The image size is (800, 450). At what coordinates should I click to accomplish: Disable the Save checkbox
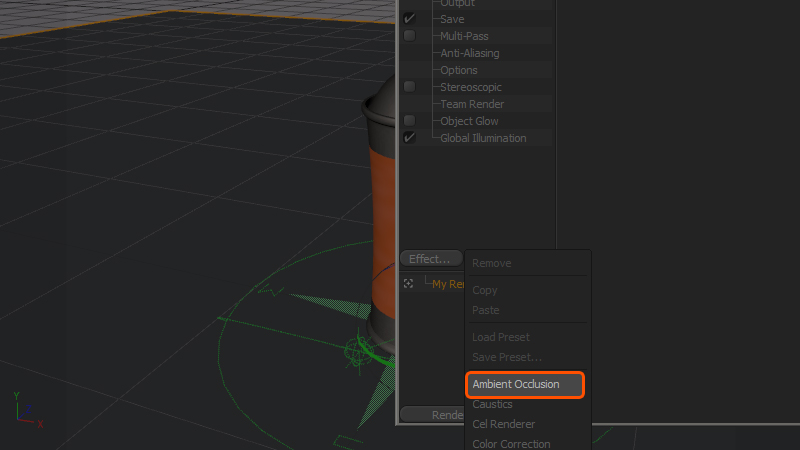tap(409, 19)
